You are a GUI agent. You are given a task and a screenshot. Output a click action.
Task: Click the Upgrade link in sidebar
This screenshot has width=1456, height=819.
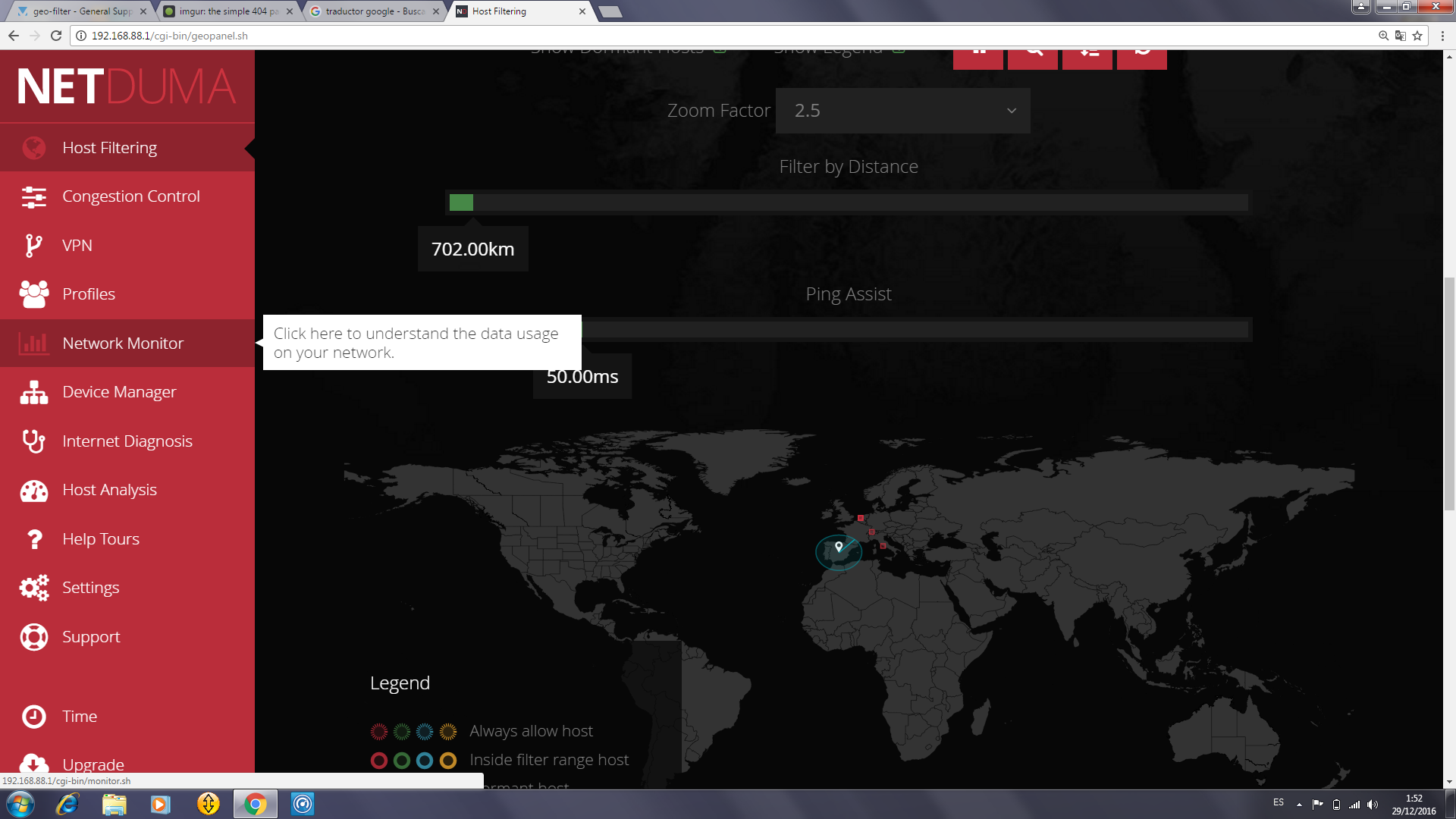[93, 764]
